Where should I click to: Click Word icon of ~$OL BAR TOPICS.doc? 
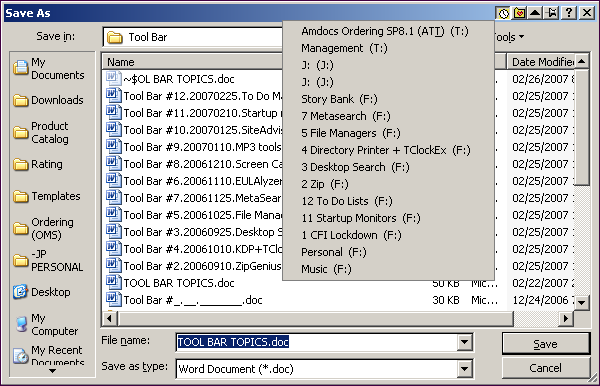(x=113, y=78)
